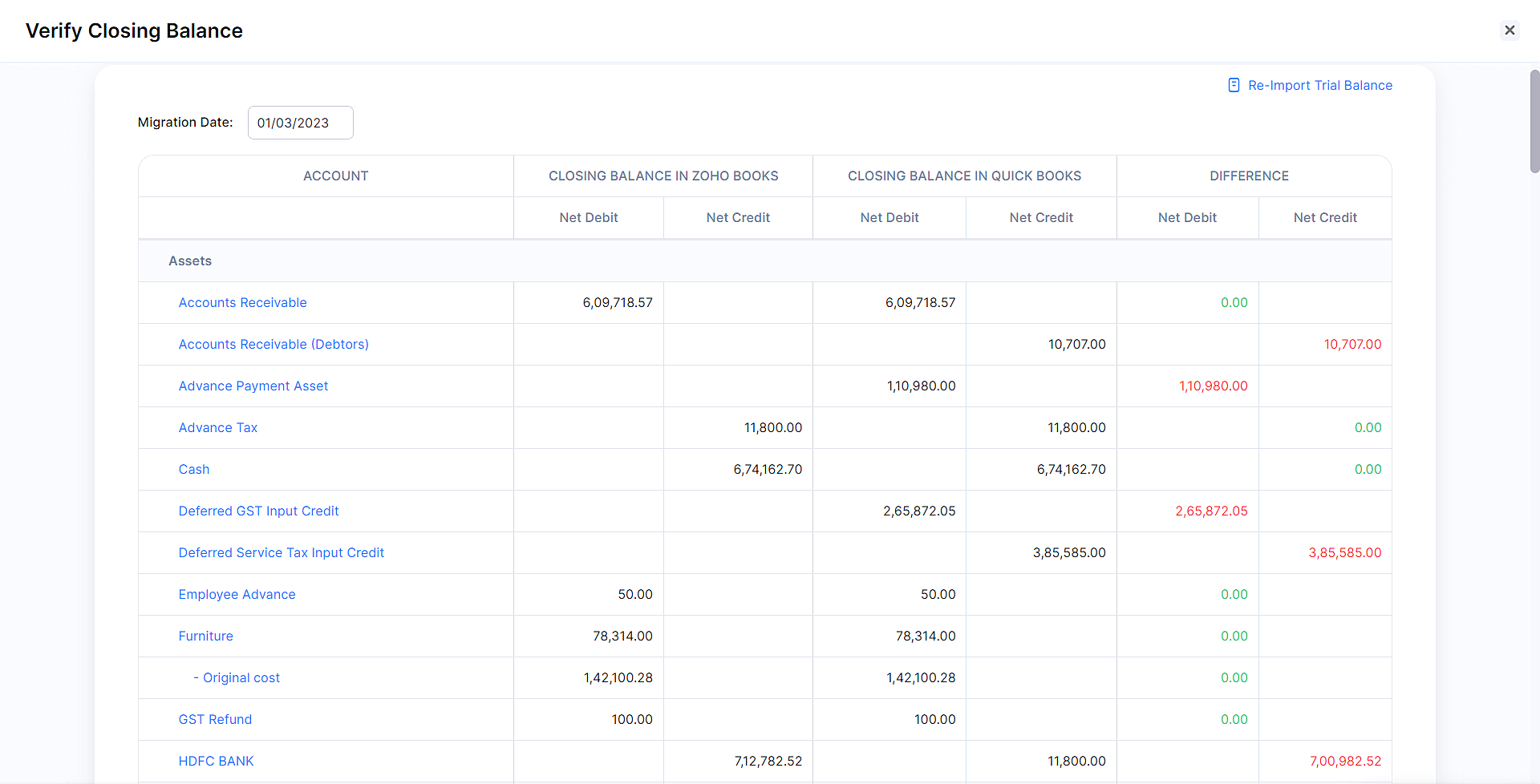
Task: Click the DIFFERENCE column header
Action: [x=1250, y=176]
